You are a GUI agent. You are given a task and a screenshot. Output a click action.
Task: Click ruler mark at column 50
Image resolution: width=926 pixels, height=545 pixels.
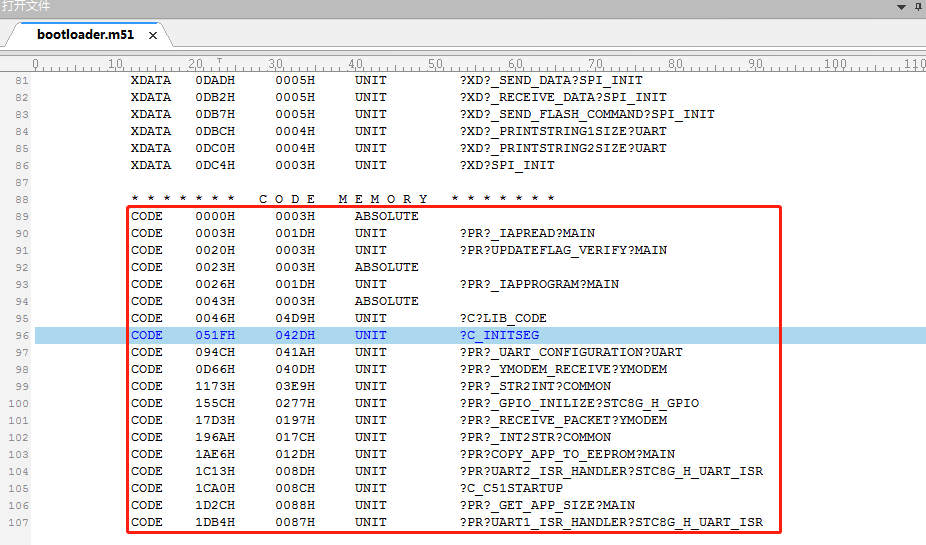tap(435, 64)
